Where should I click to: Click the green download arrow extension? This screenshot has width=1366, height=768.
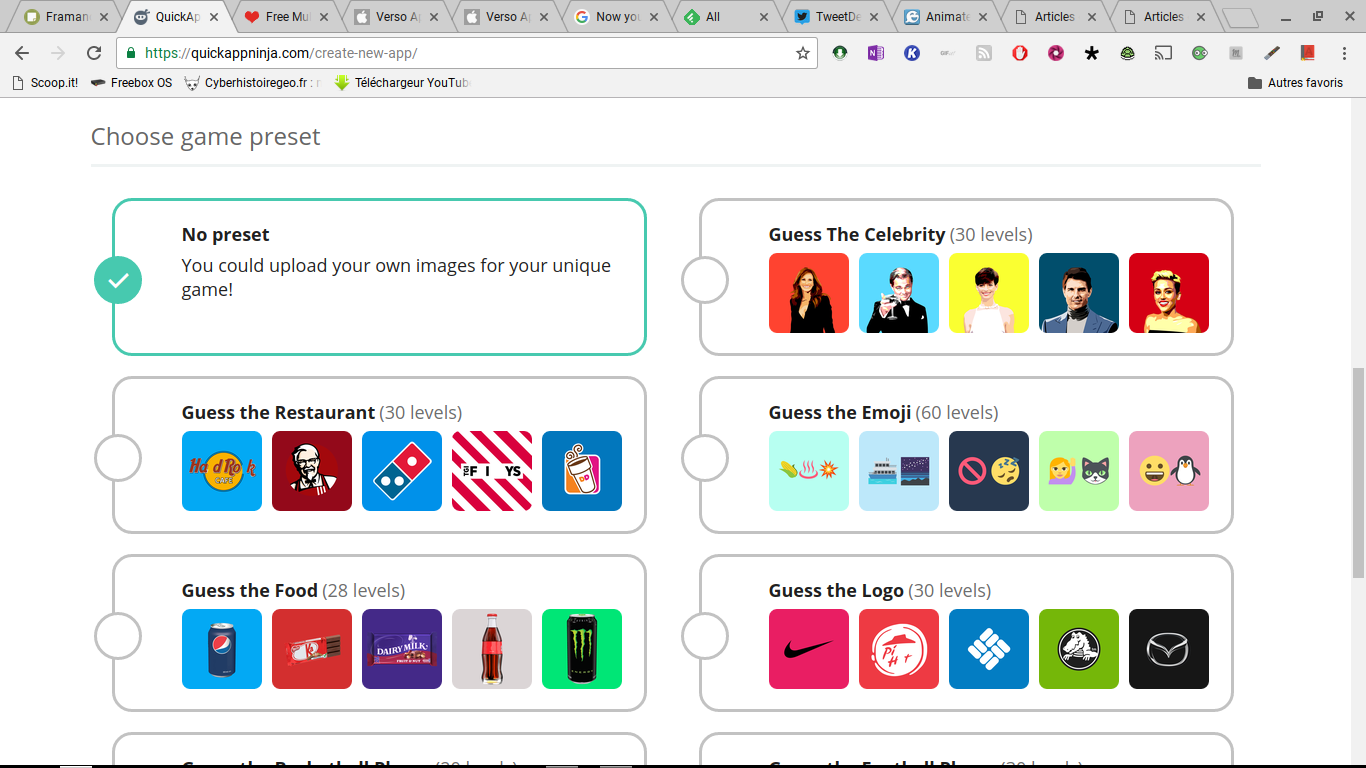click(x=840, y=53)
